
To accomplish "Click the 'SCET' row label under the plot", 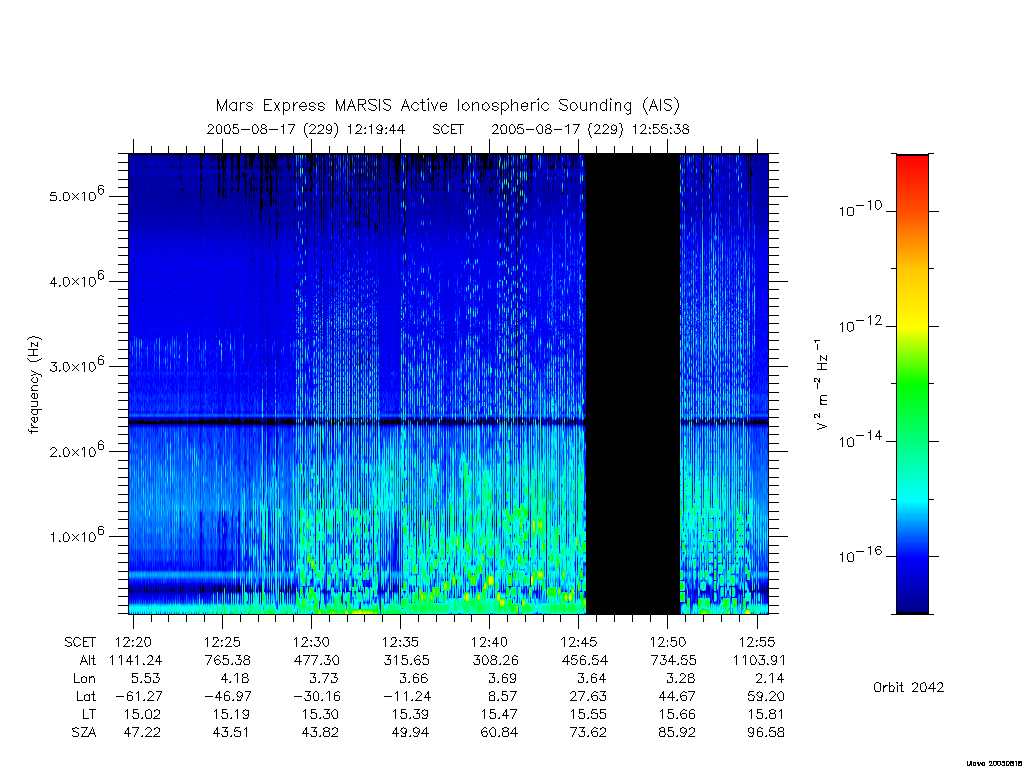I will tap(80, 643).
